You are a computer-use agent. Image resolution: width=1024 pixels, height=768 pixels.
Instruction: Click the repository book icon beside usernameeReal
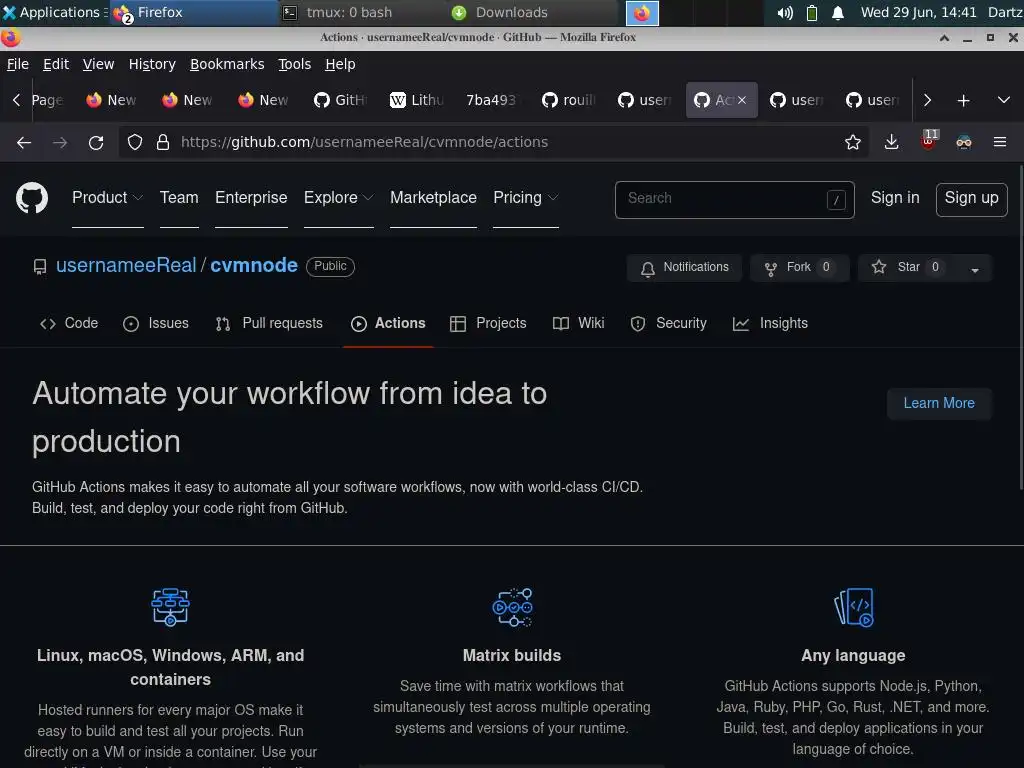pos(40,266)
